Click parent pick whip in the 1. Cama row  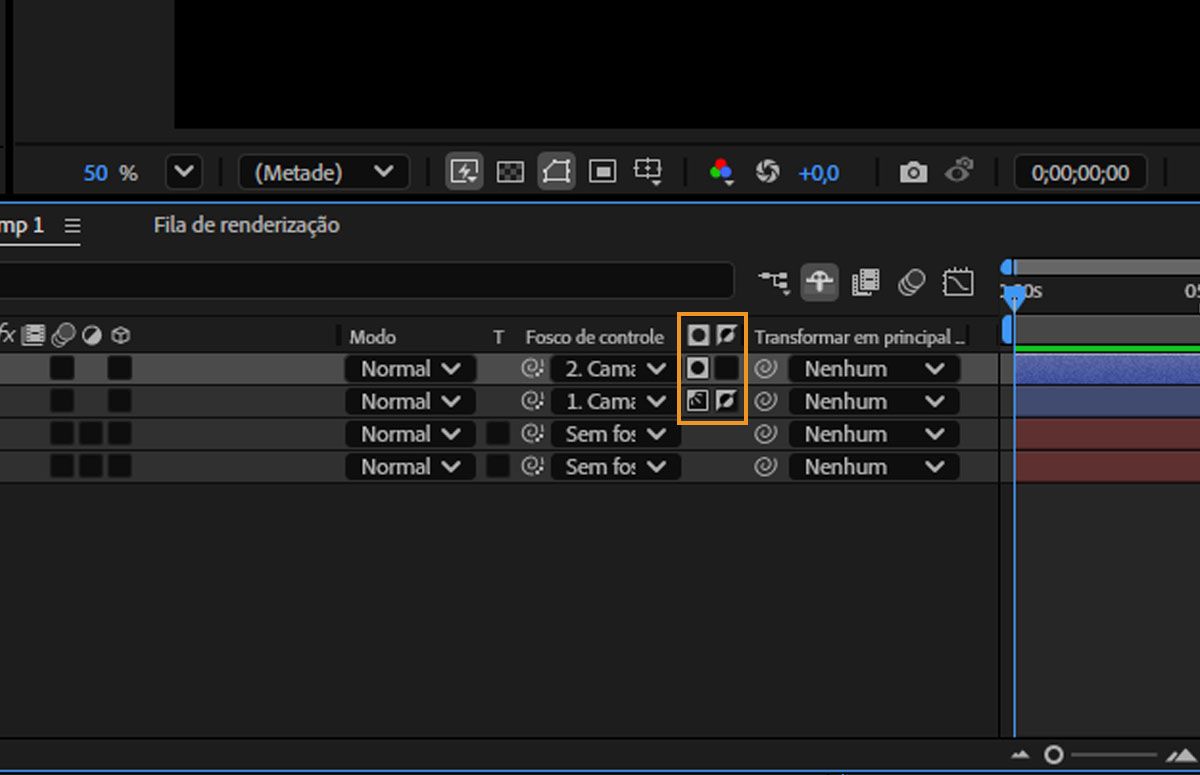[x=765, y=401]
